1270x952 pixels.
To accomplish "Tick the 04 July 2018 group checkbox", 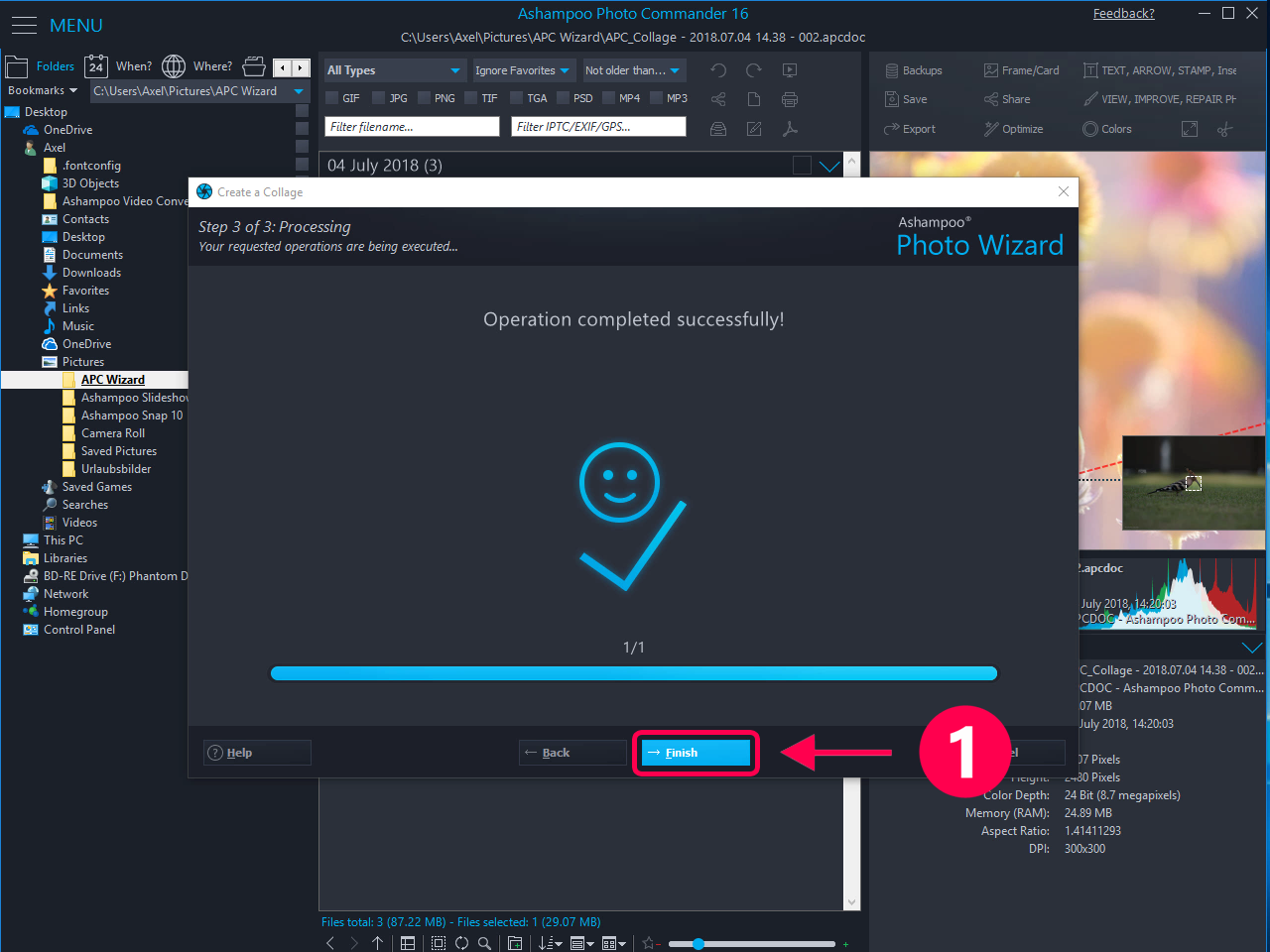I will 802,166.
